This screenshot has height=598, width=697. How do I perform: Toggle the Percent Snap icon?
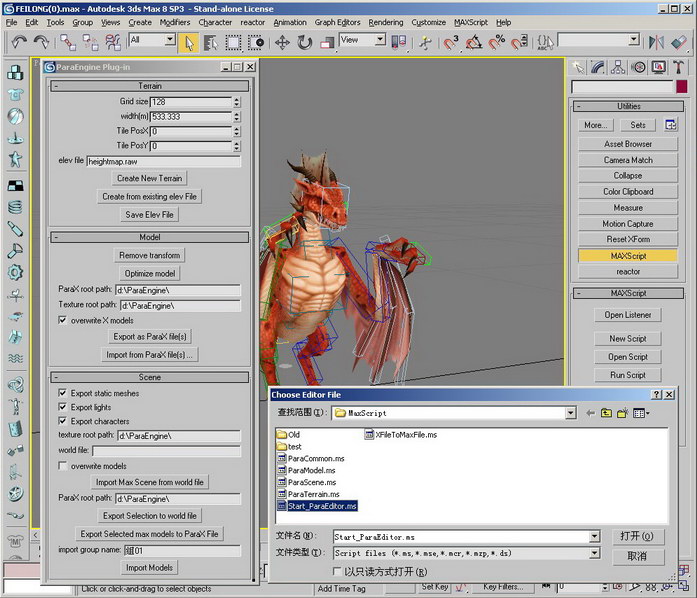tap(497, 43)
